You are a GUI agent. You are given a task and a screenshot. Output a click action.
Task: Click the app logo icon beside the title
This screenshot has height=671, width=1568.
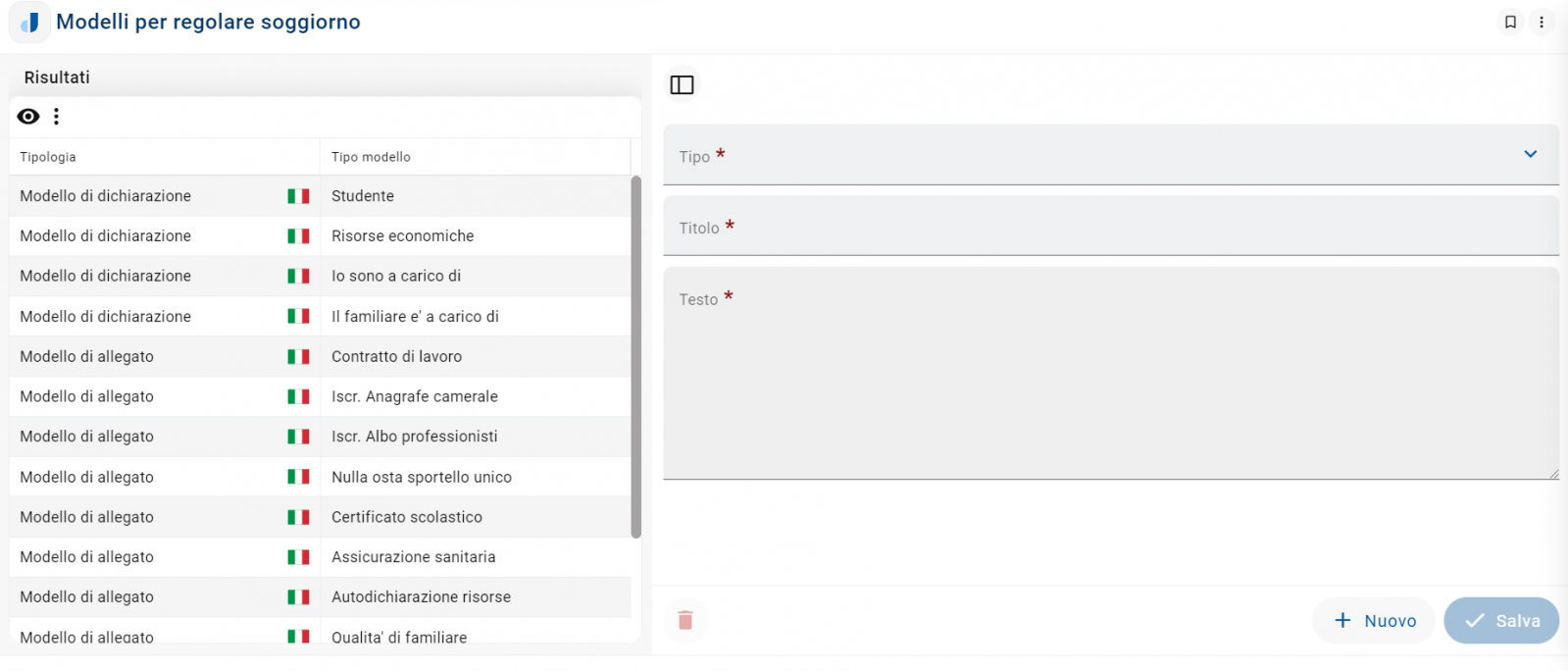(x=29, y=23)
